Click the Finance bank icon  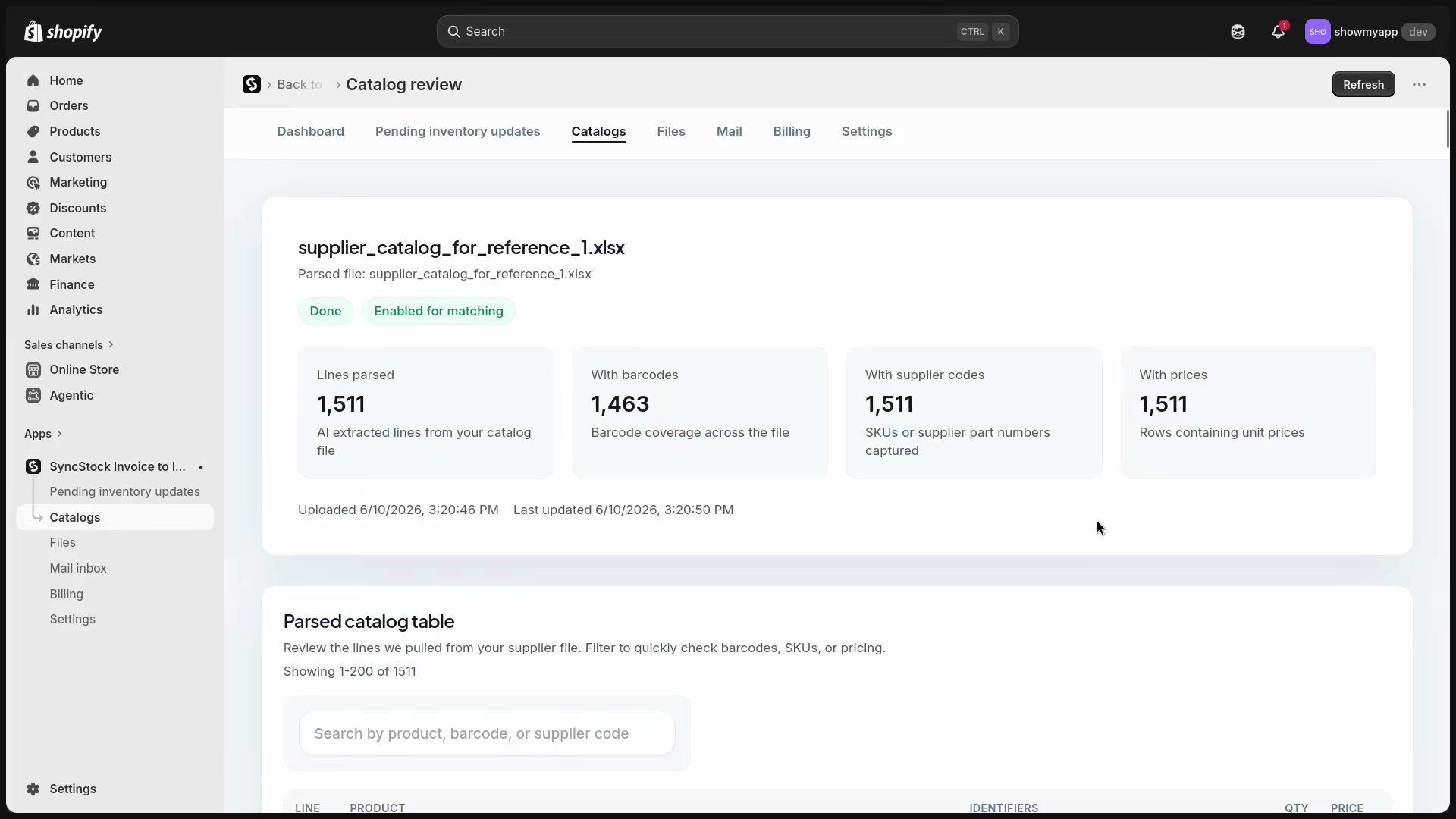pyautogui.click(x=33, y=284)
